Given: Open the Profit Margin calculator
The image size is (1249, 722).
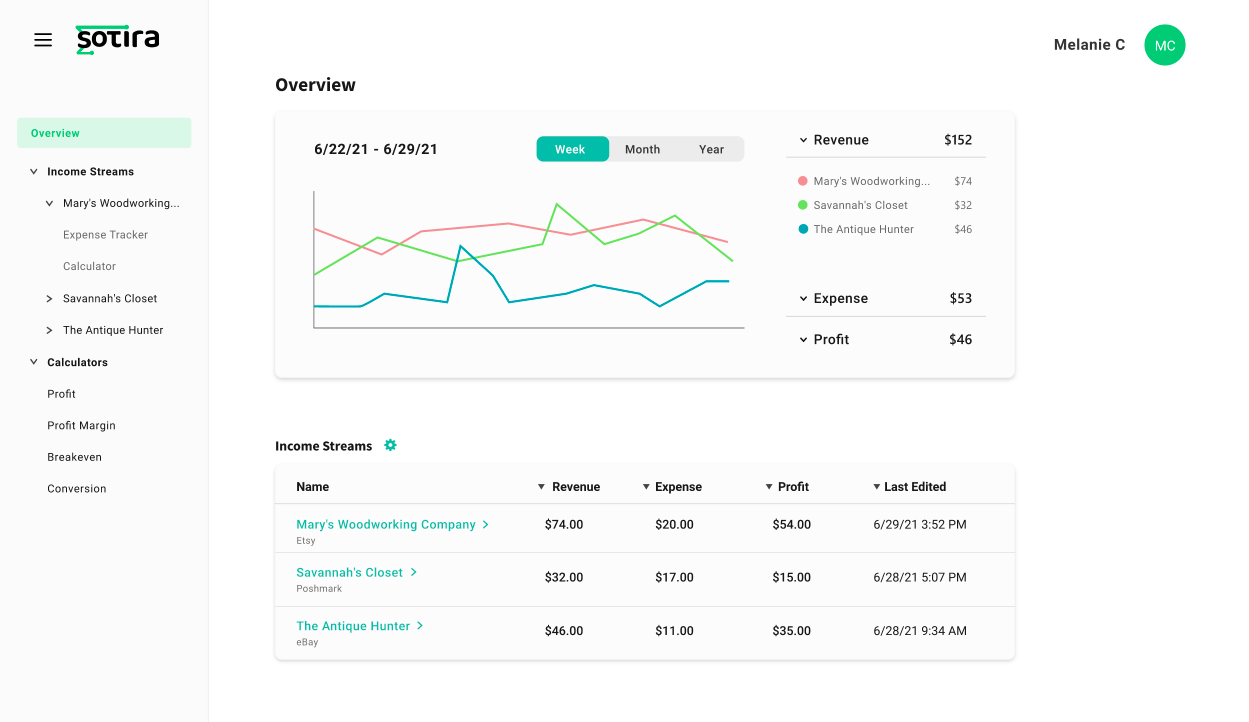Looking at the screenshot, I should [x=81, y=425].
